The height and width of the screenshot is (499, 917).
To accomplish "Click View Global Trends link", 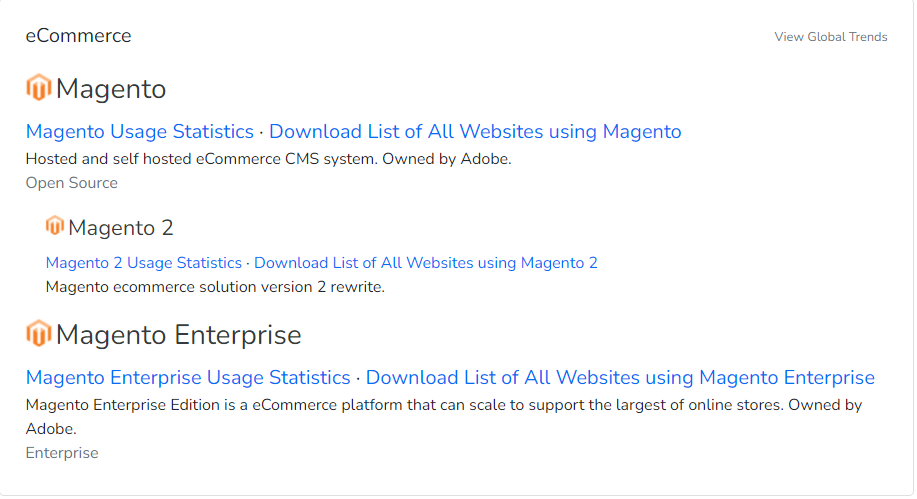I will 831,37.
